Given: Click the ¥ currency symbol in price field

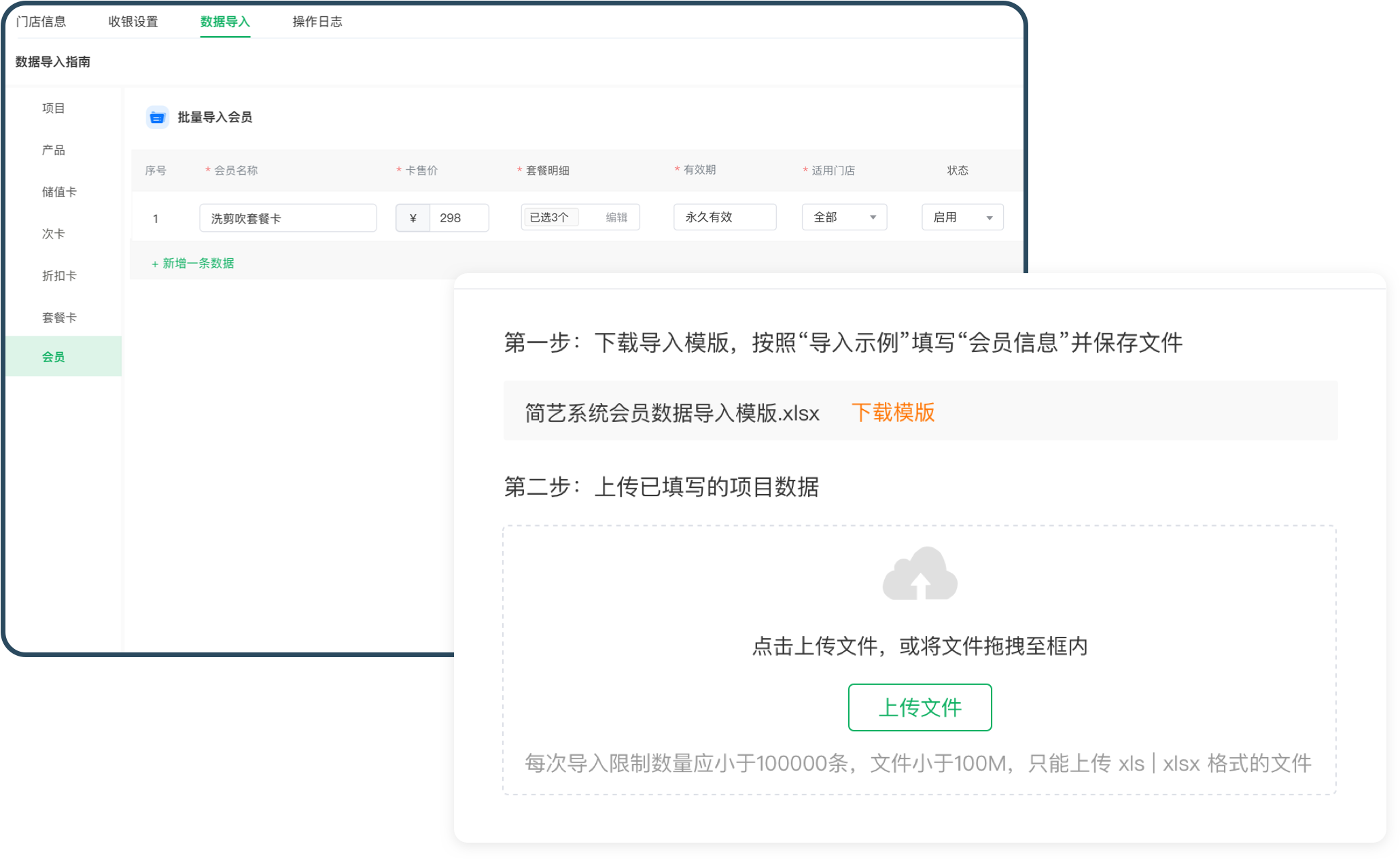Looking at the screenshot, I should (413, 218).
